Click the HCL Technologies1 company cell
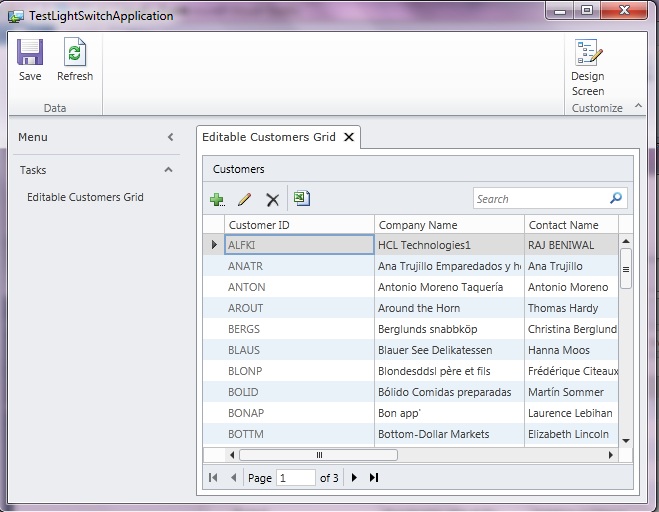The width and height of the screenshot is (659, 512). tap(449, 245)
